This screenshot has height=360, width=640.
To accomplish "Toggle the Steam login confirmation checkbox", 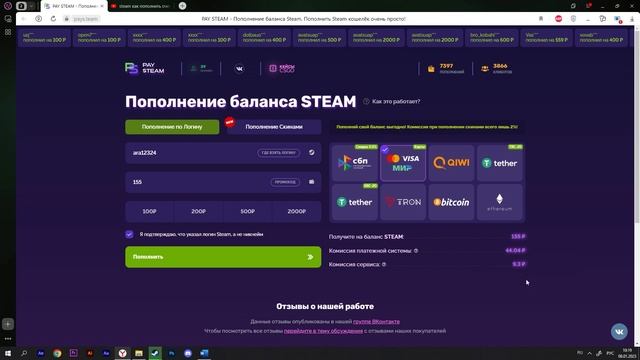I will point(129,234).
